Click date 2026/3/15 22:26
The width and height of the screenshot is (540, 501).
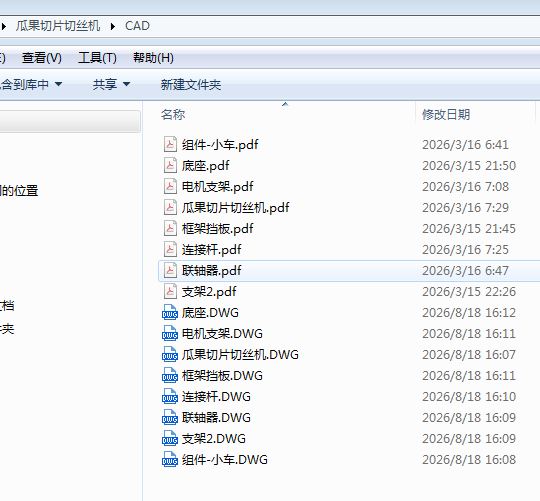[469, 292]
